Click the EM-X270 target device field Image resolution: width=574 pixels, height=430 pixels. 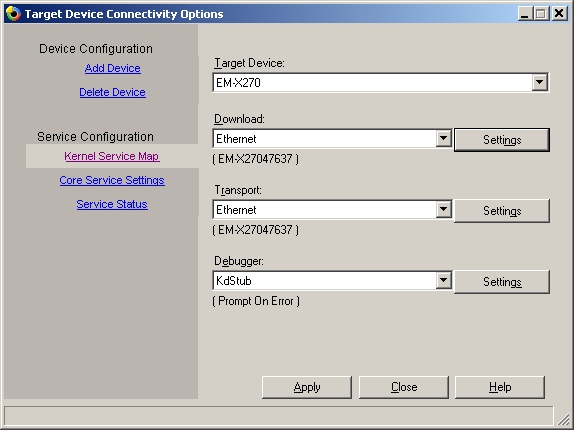372,82
